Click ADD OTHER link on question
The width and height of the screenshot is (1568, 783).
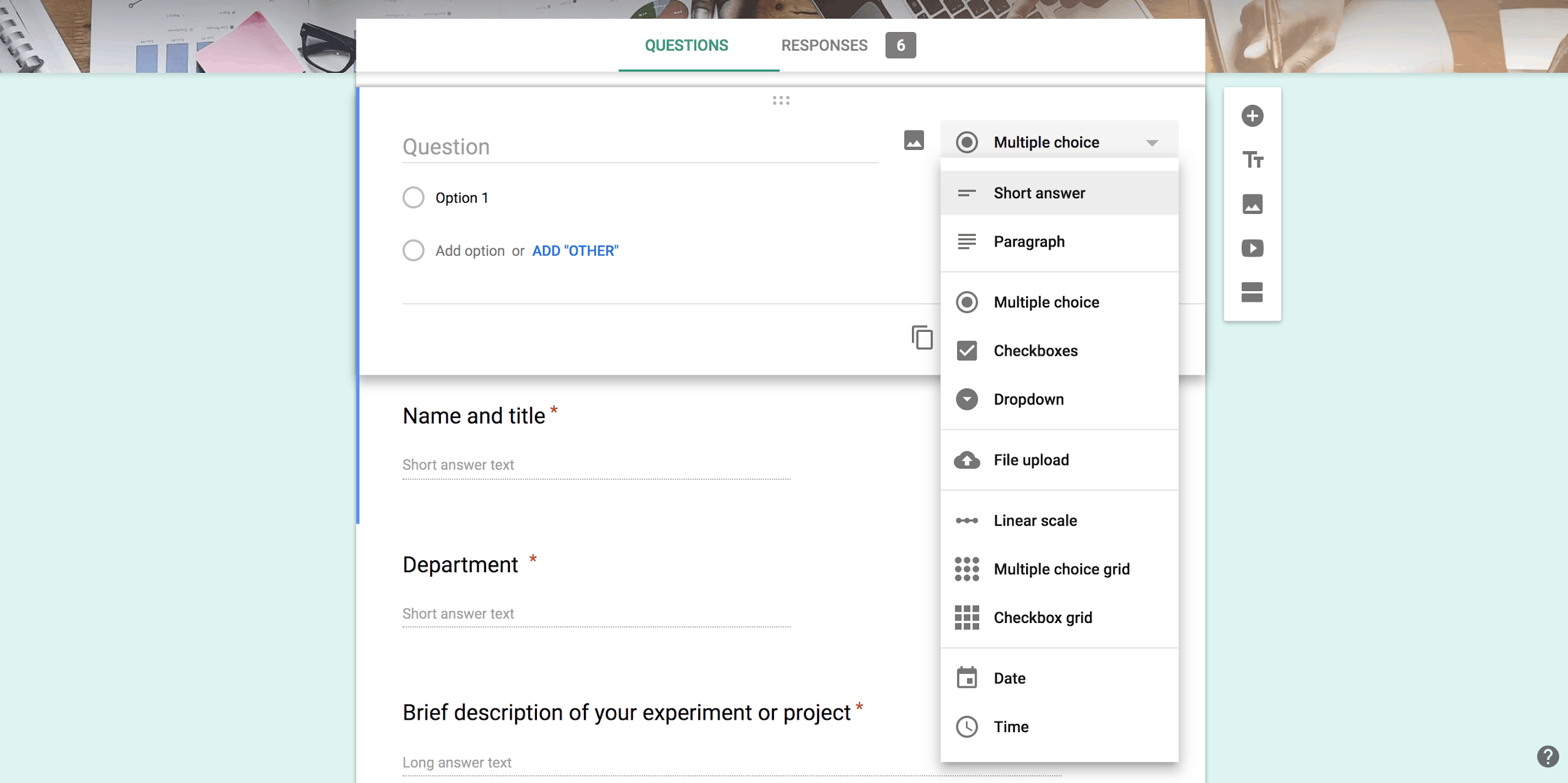(575, 250)
